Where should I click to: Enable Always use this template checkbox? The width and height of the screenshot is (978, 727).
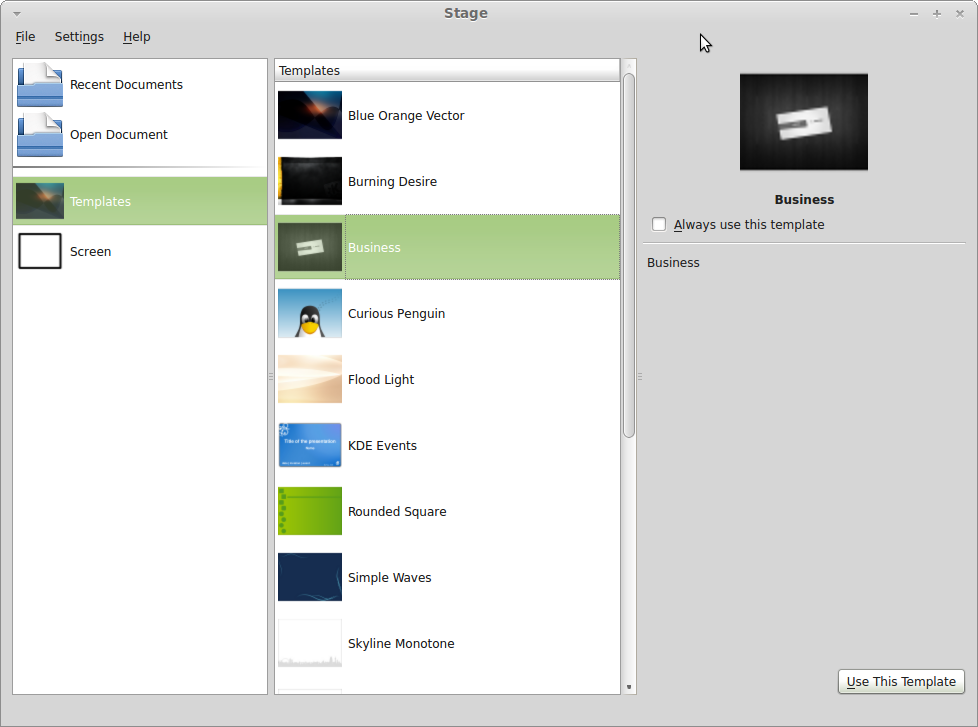click(659, 225)
